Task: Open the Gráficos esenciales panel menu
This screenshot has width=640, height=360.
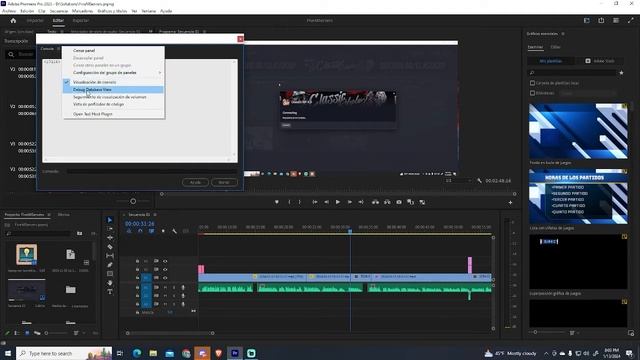Action: (x=563, y=34)
